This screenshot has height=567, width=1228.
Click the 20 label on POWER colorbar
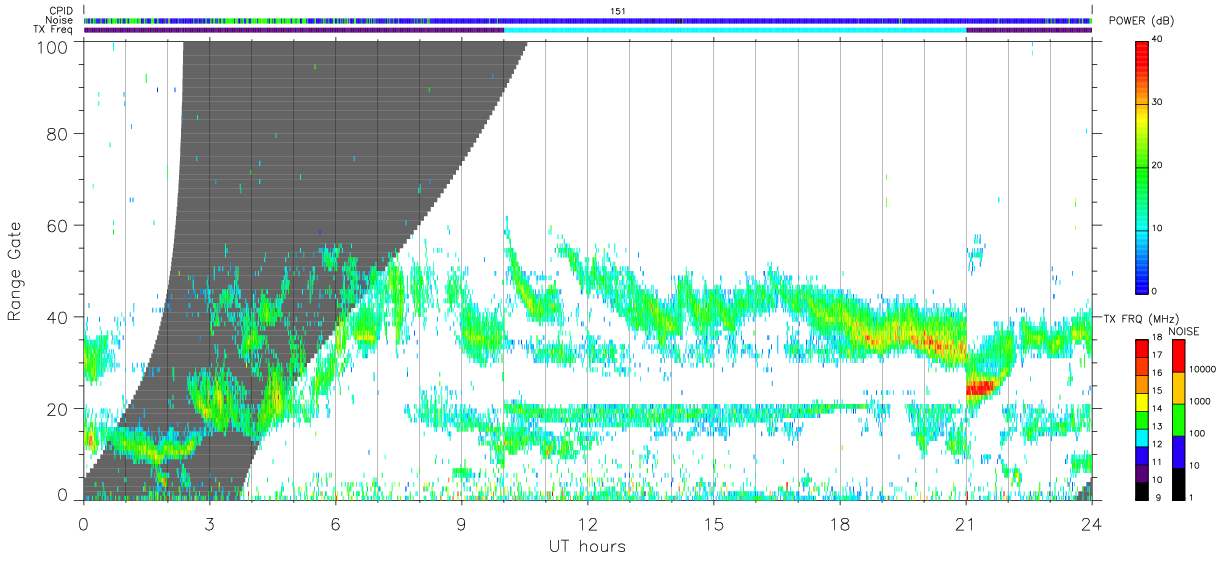(x=1158, y=165)
